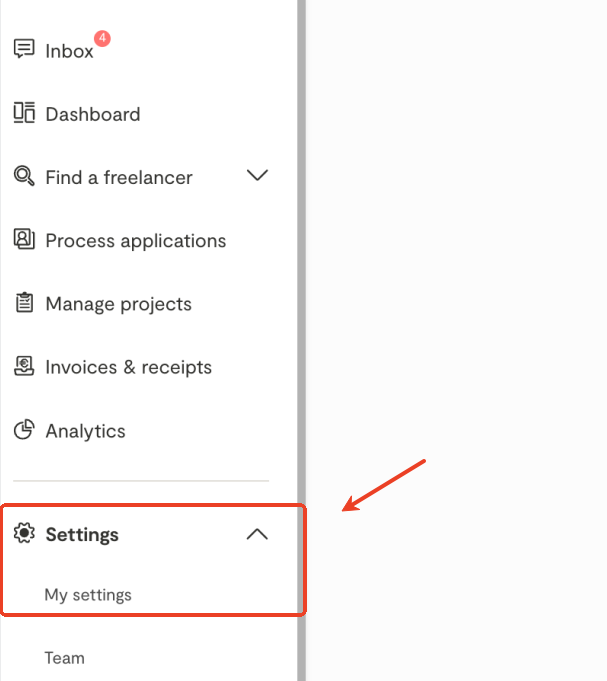Viewport: 607px width, 681px height.
Task: Open the Inbox menu label
Action: click(x=69, y=51)
